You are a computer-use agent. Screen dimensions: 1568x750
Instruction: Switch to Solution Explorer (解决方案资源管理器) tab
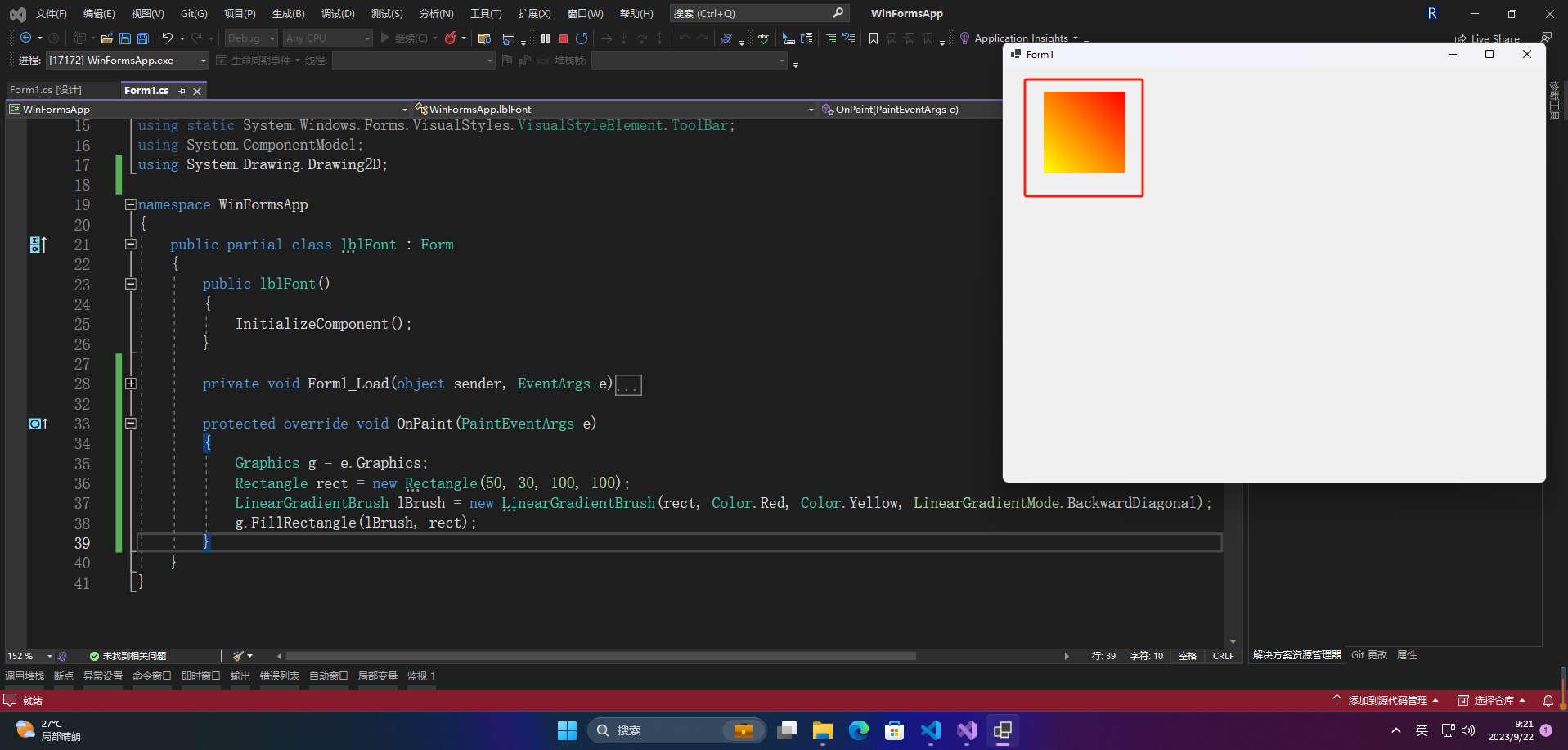(1297, 654)
